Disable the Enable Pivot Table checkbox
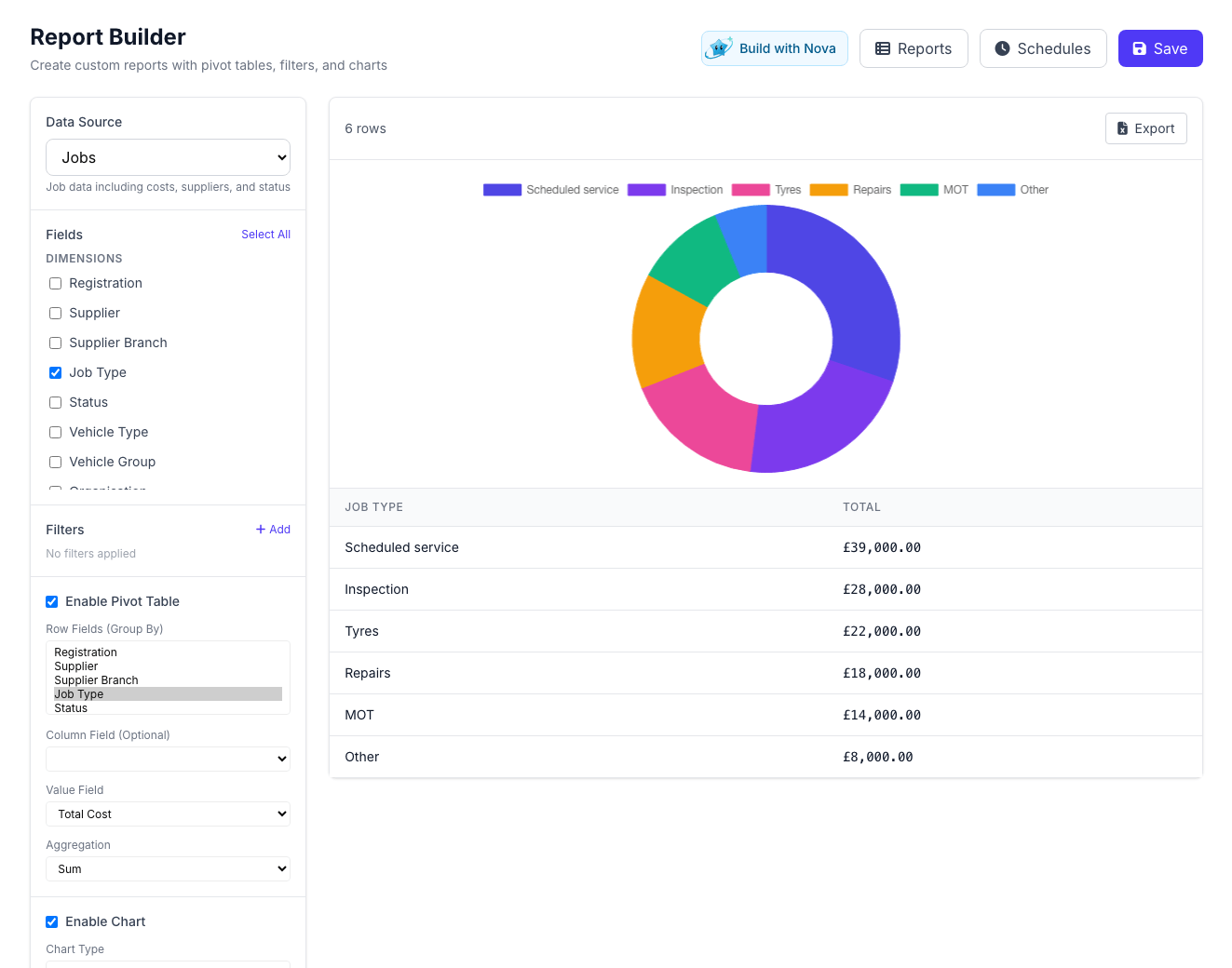1232x968 pixels. [51, 601]
